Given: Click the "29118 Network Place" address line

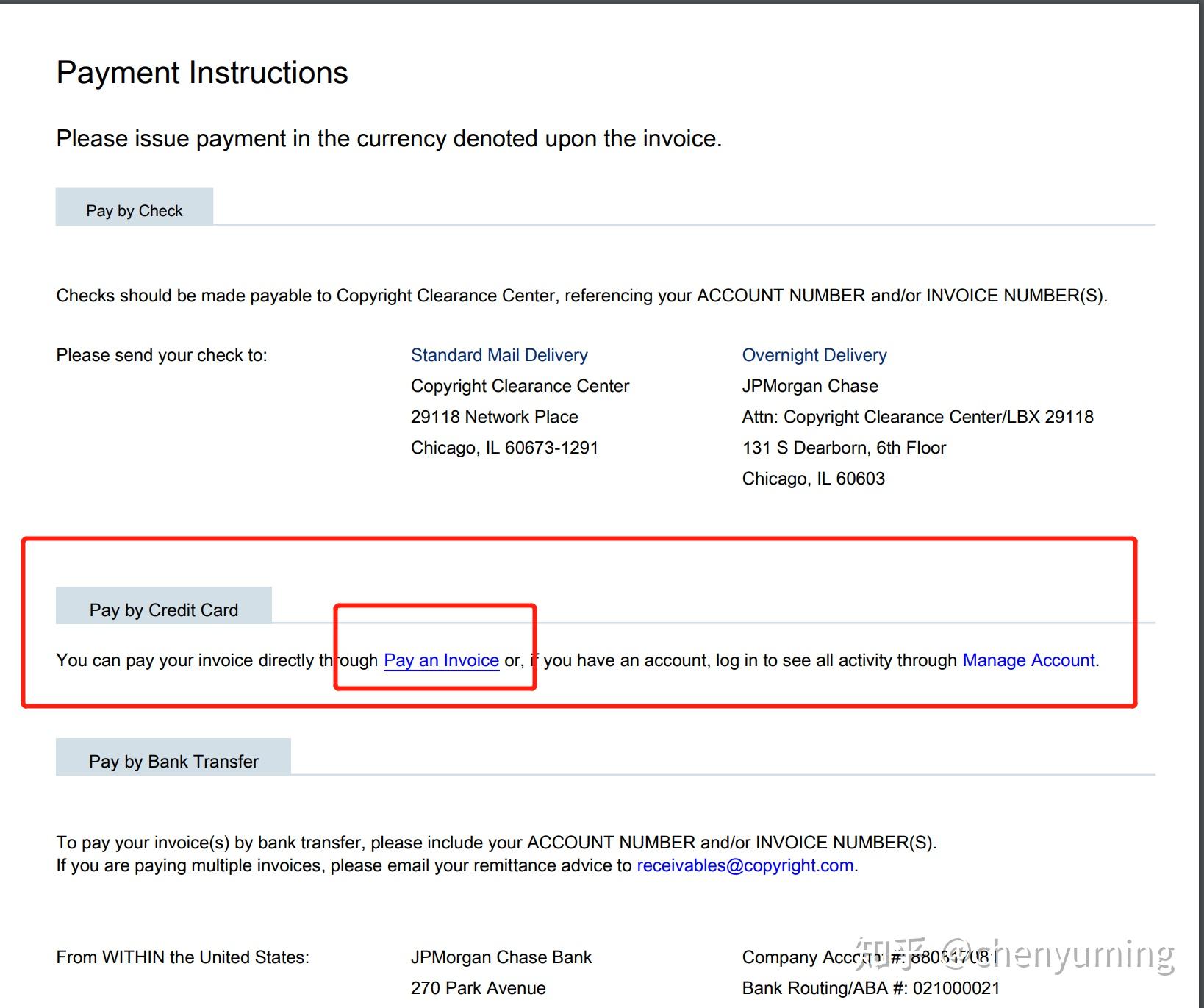Looking at the screenshot, I should point(494,417).
